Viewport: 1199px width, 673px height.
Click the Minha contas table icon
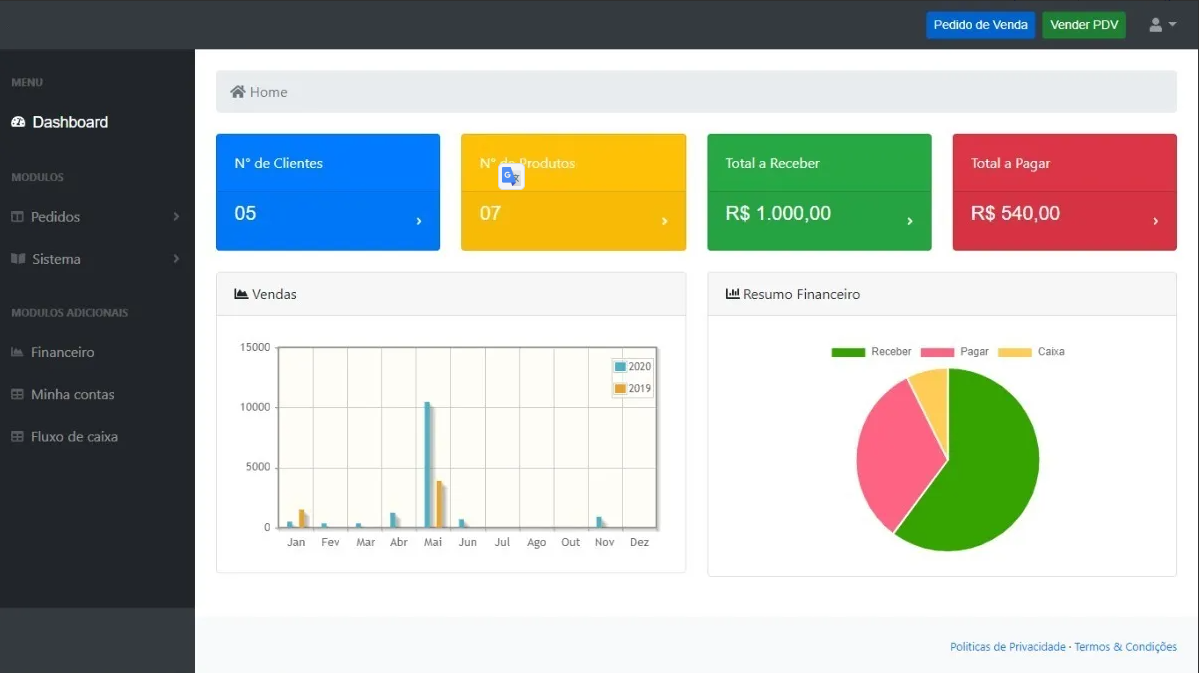coord(17,395)
